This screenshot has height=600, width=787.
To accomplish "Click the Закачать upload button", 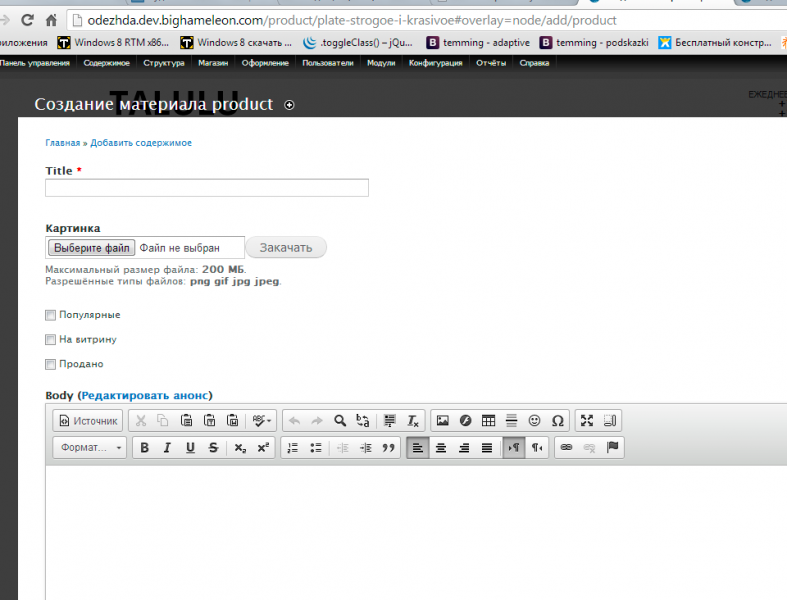I will [x=286, y=248].
